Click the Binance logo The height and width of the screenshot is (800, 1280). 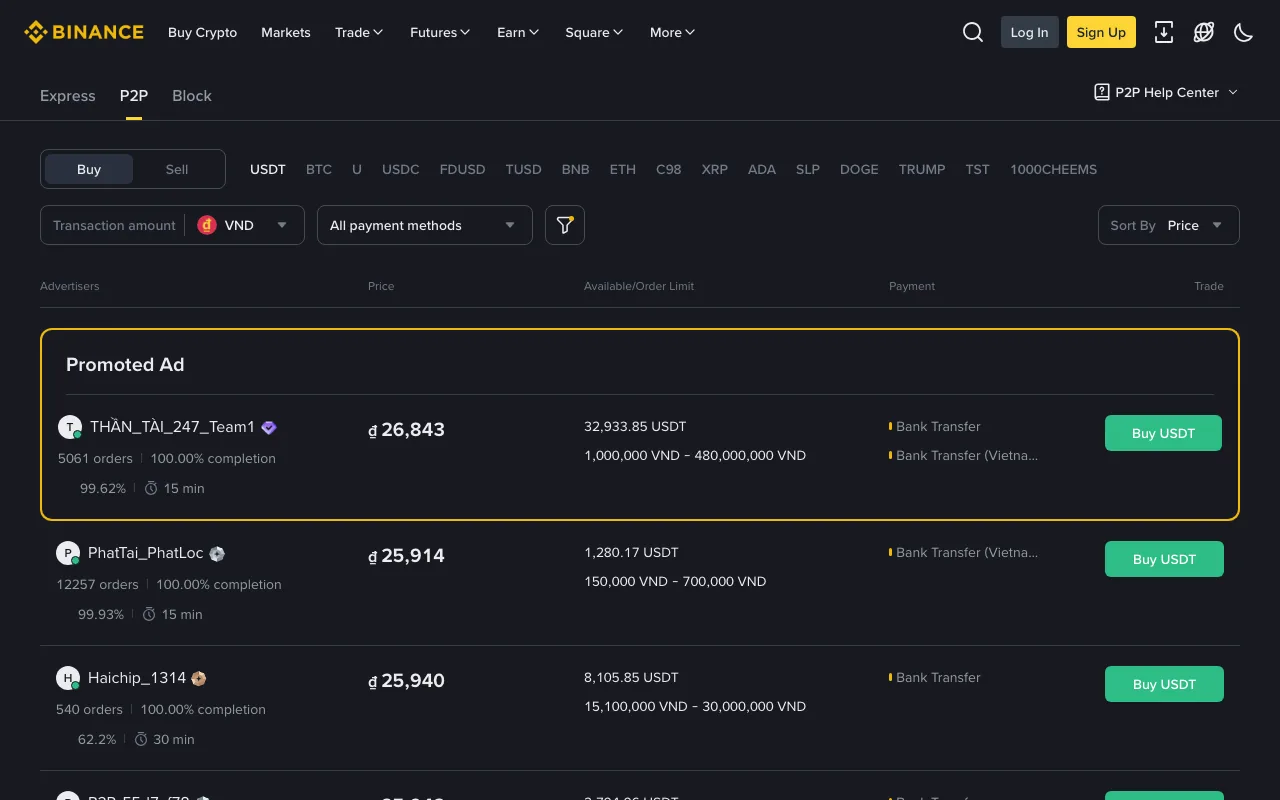pos(84,32)
